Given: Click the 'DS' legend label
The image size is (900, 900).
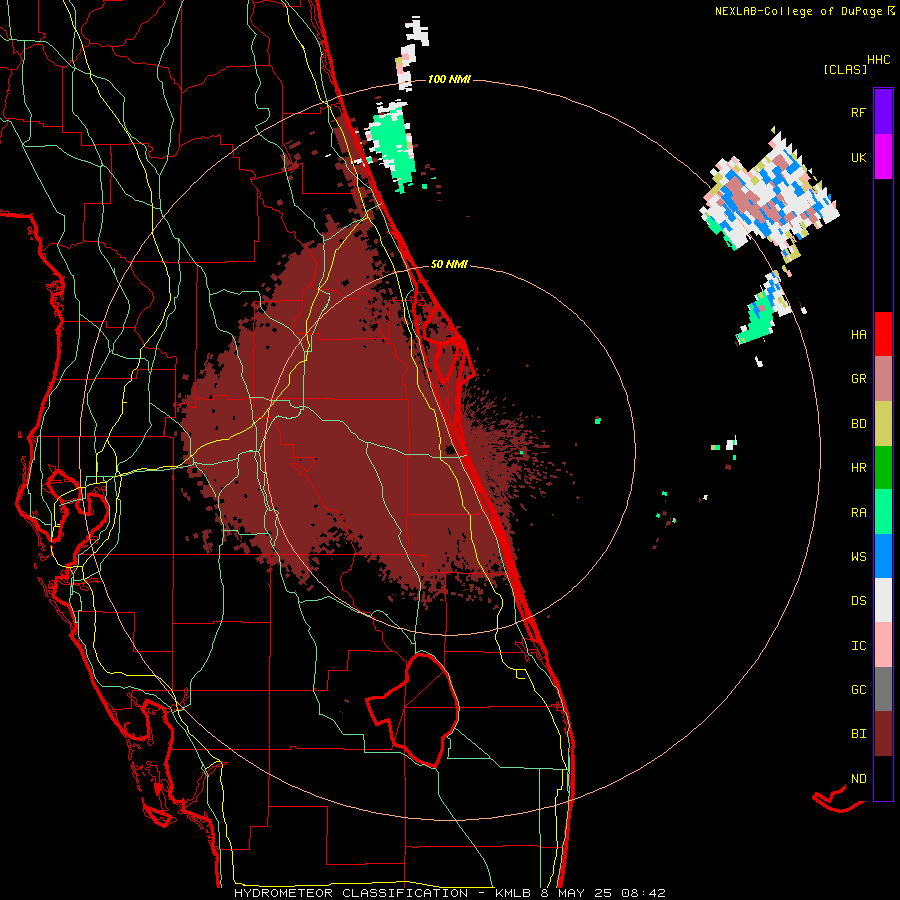Looking at the screenshot, I should tap(858, 601).
